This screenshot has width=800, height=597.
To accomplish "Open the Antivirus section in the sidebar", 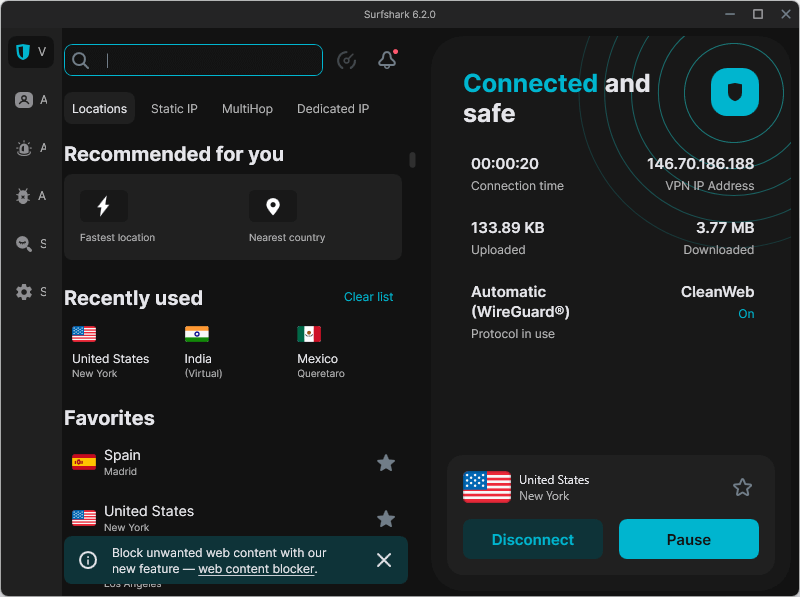I will 23,196.
